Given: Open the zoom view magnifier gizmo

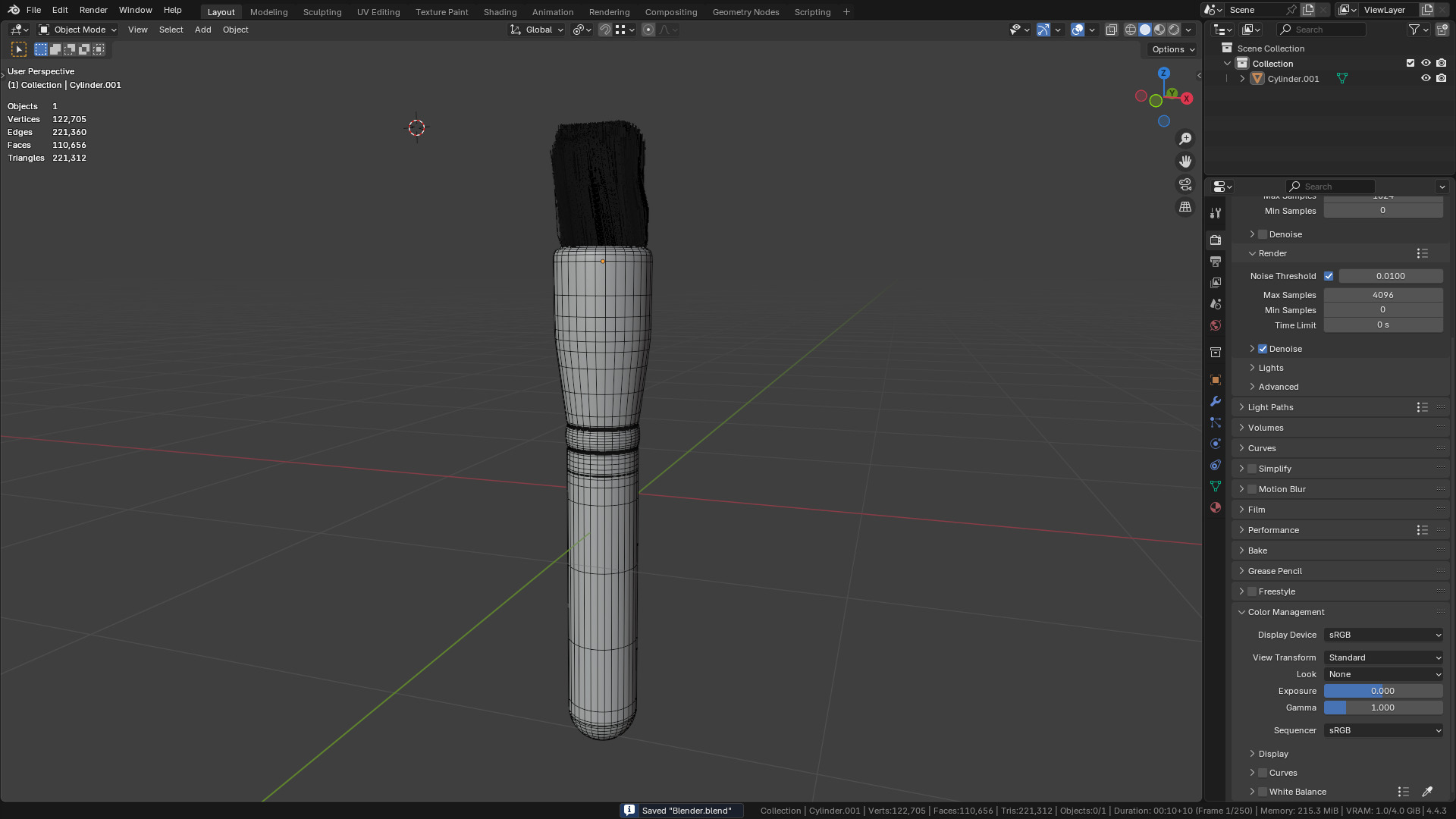Looking at the screenshot, I should (1185, 139).
